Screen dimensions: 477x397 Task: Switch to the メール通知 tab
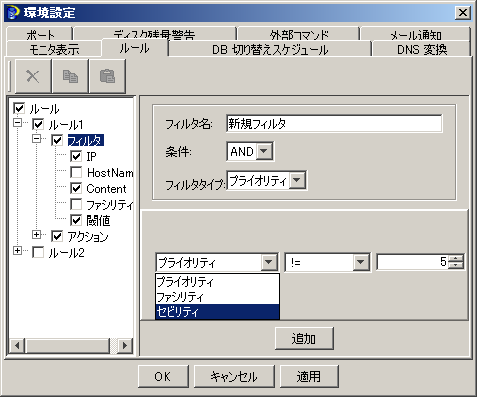tap(416, 35)
